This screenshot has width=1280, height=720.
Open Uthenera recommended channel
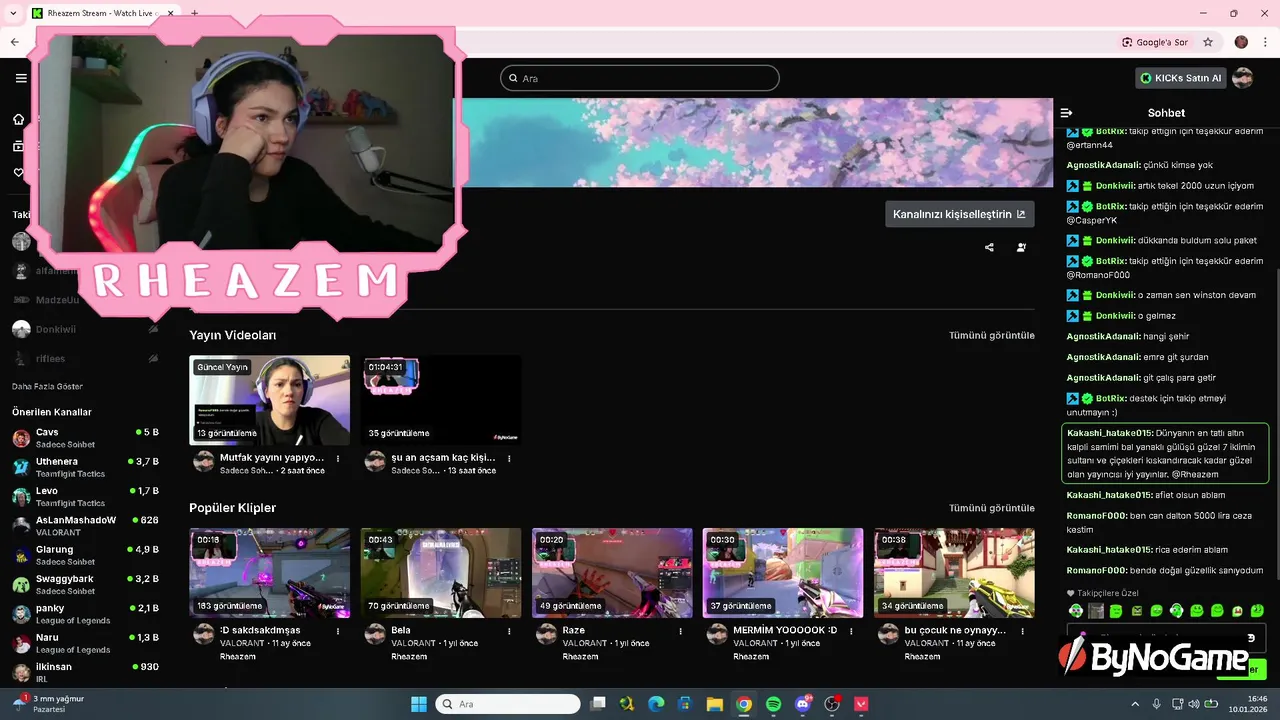coord(85,467)
